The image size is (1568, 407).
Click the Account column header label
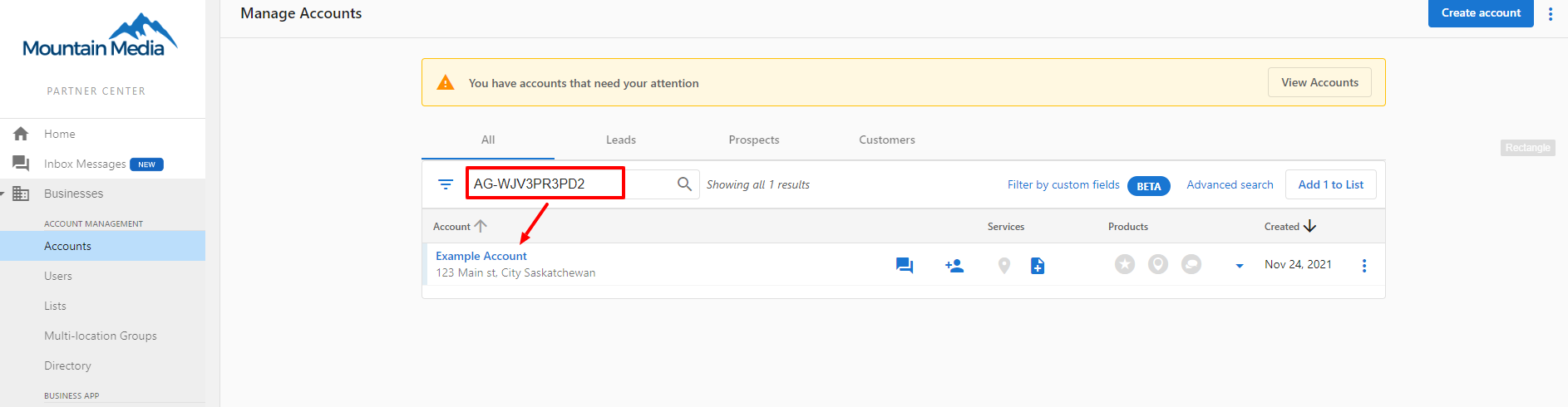pyautogui.click(x=451, y=226)
